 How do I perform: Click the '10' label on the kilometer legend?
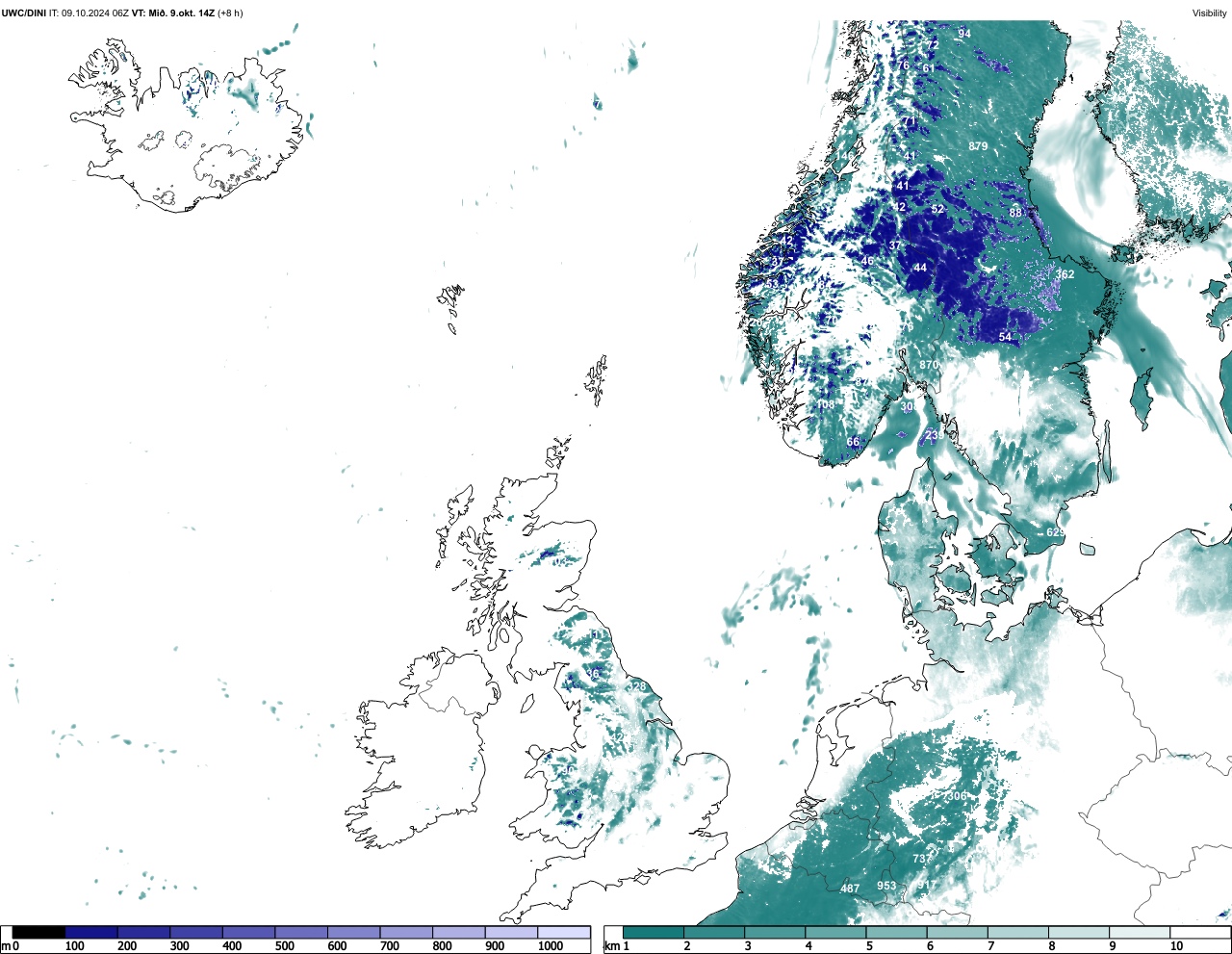click(x=1177, y=946)
